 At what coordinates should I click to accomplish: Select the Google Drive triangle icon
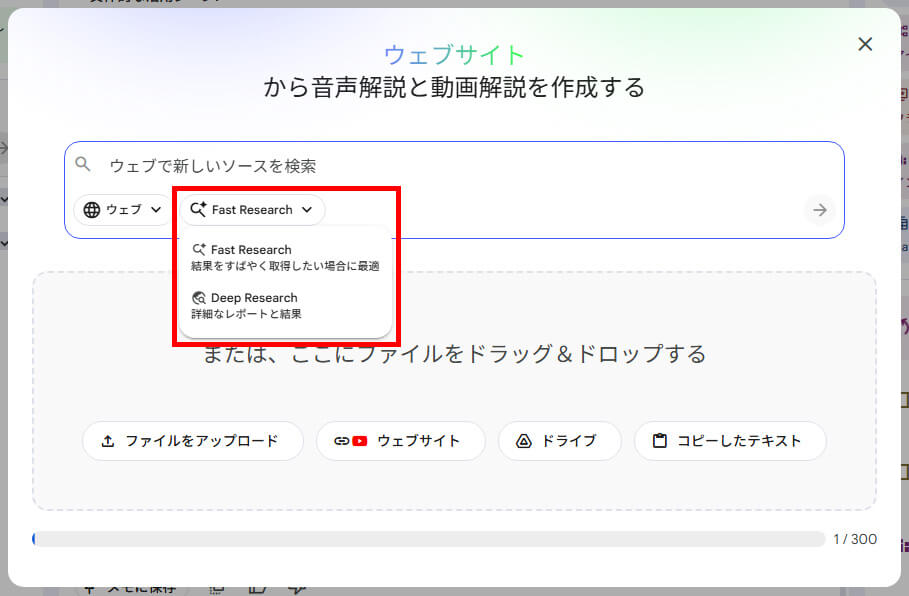[522, 440]
